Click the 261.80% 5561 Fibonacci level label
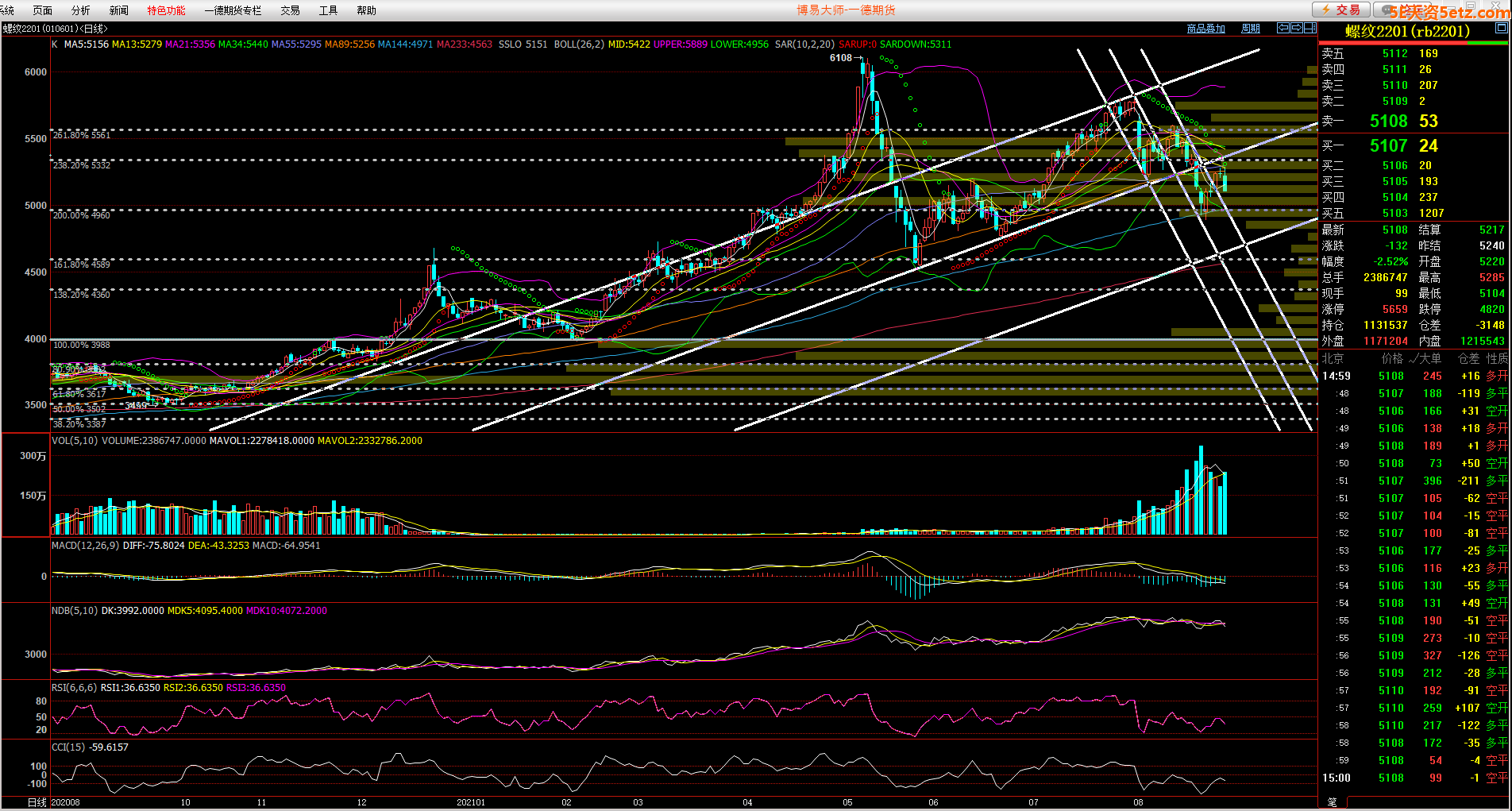 tap(82, 136)
